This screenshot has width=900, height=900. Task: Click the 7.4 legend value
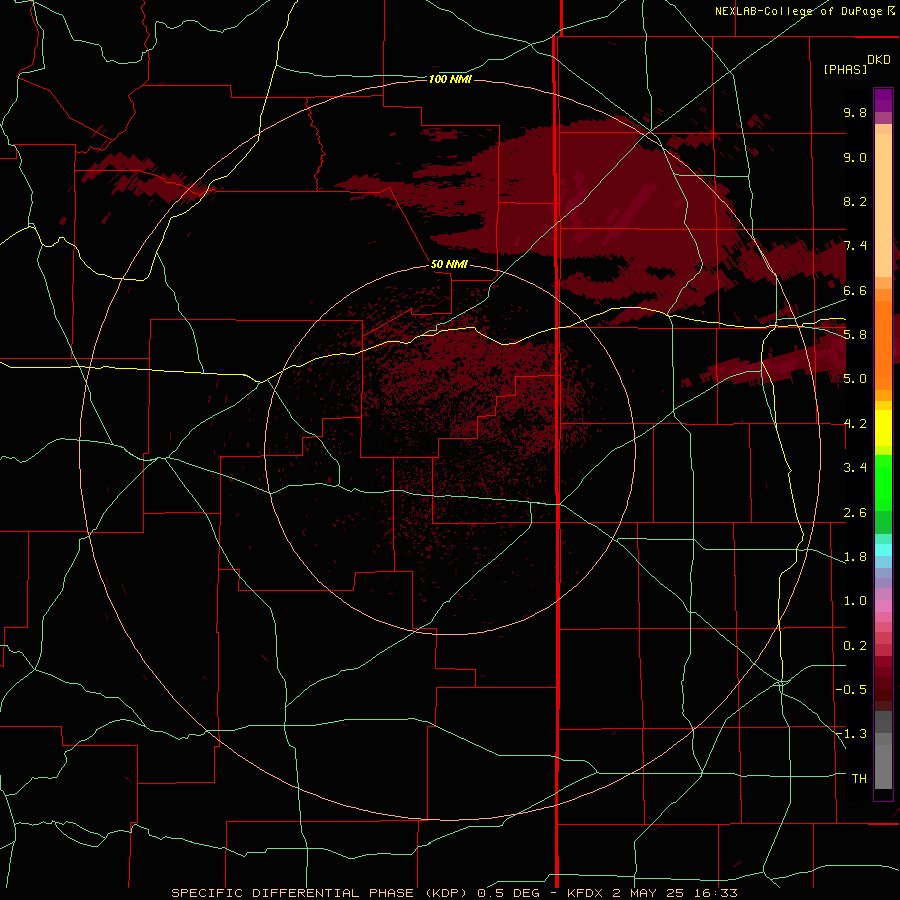(855, 246)
